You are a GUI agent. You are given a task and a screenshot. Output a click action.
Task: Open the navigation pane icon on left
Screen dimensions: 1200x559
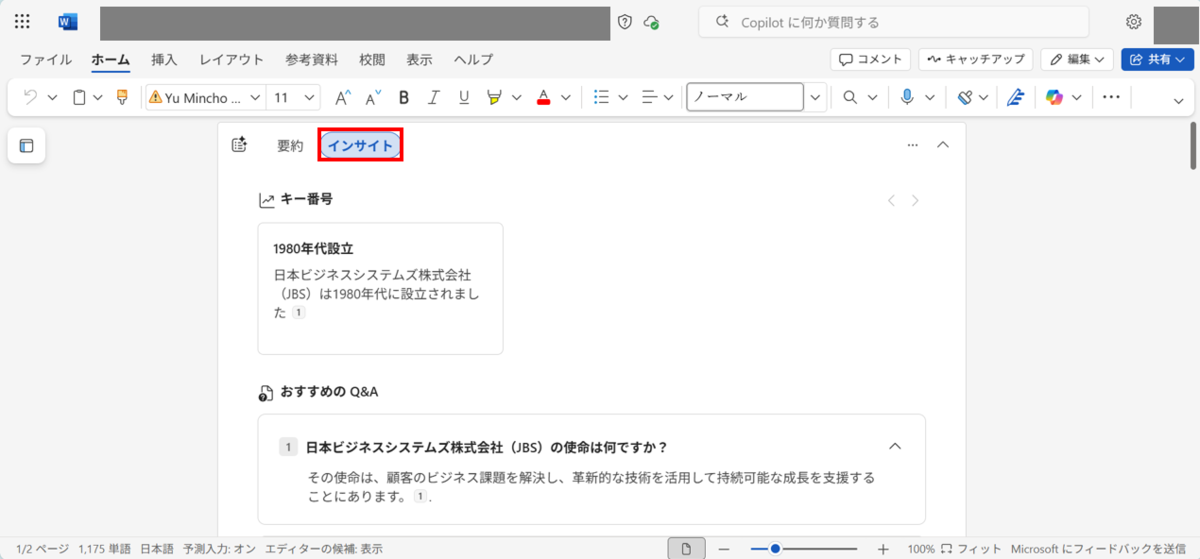point(27,146)
